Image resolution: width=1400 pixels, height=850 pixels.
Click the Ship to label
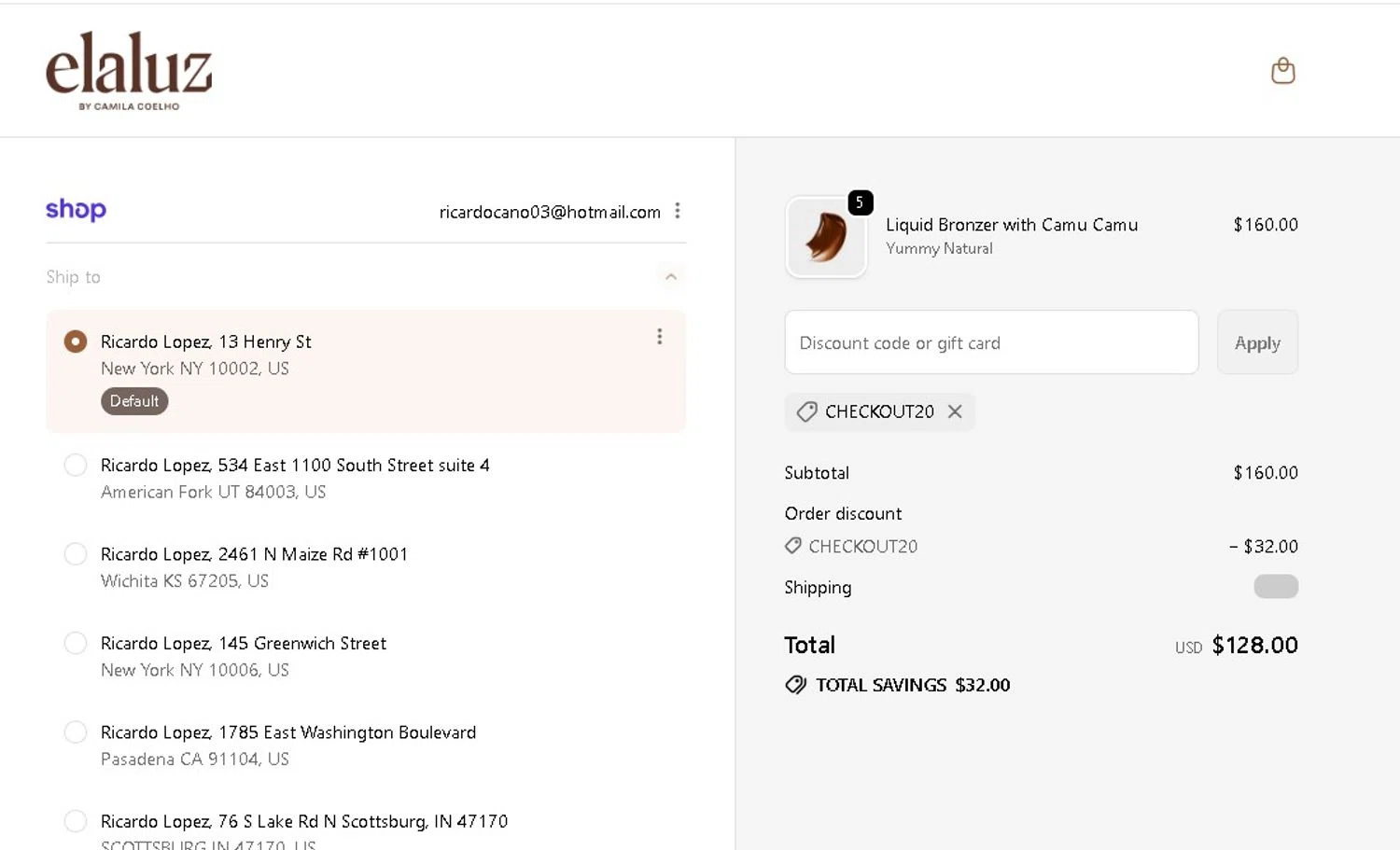coord(73,277)
